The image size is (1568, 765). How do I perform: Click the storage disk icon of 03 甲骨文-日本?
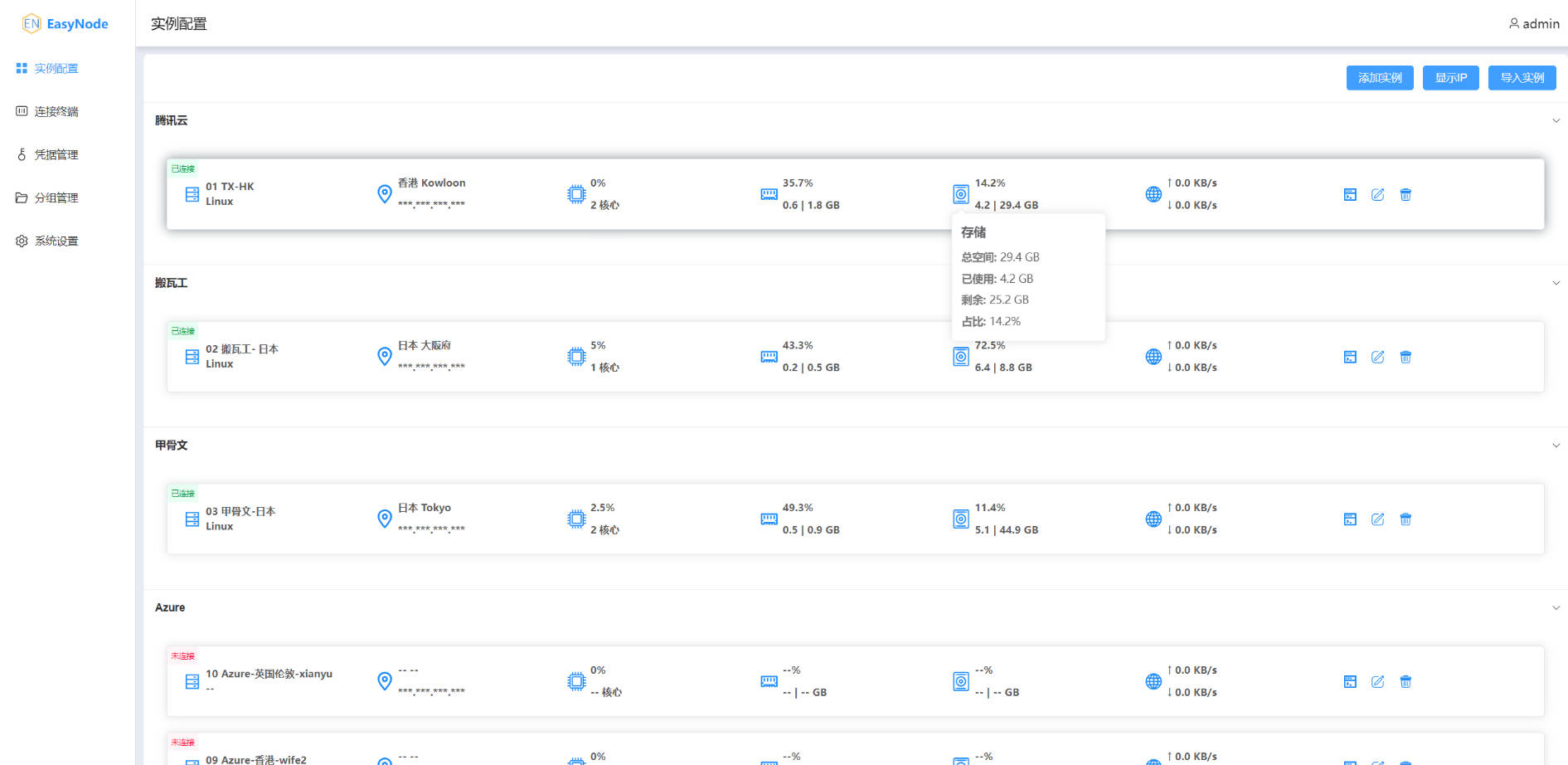click(x=960, y=519)
